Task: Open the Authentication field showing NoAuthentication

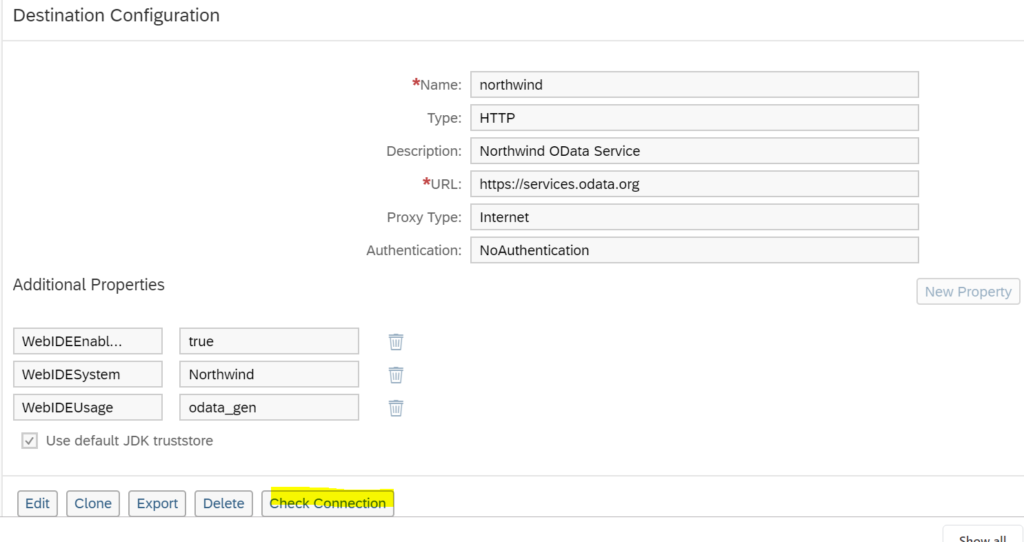Action: click(694, 251)
